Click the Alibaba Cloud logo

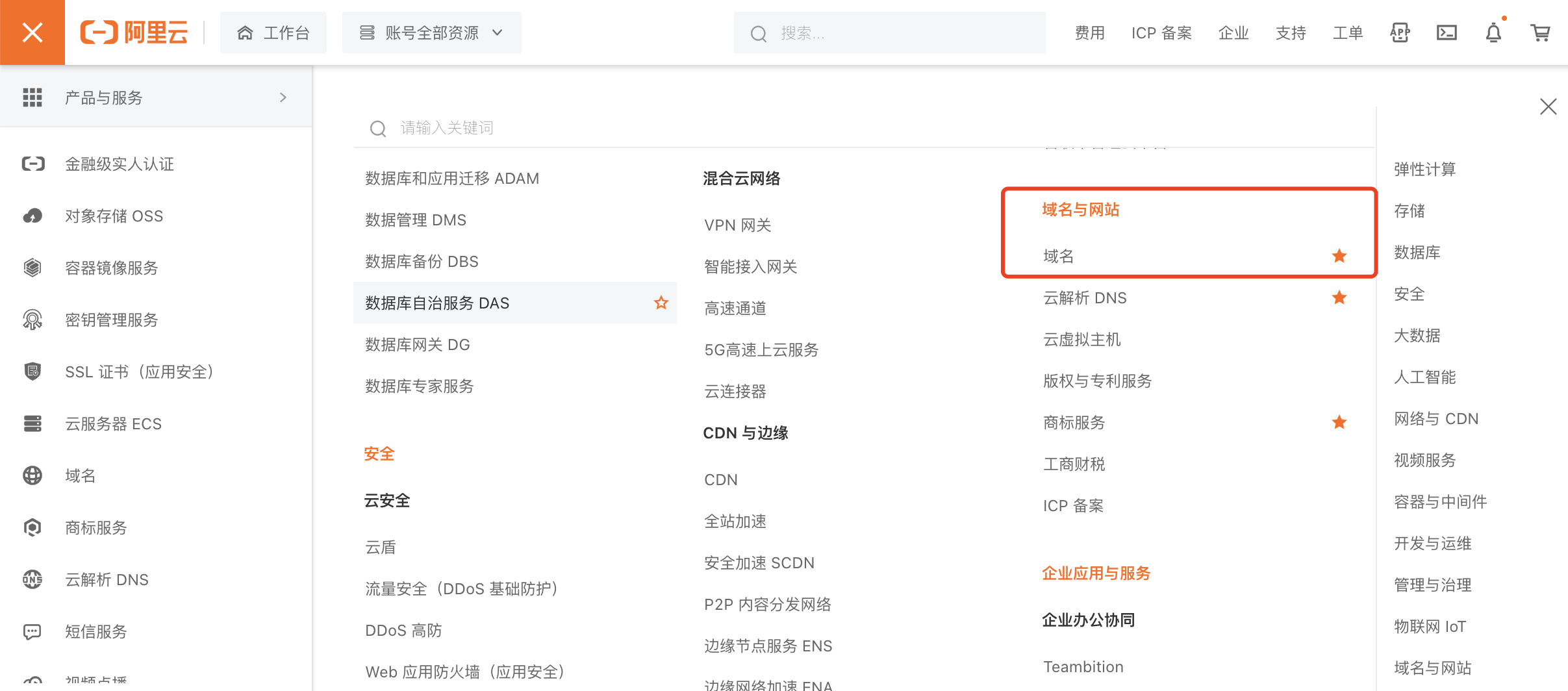coord(134,32)
